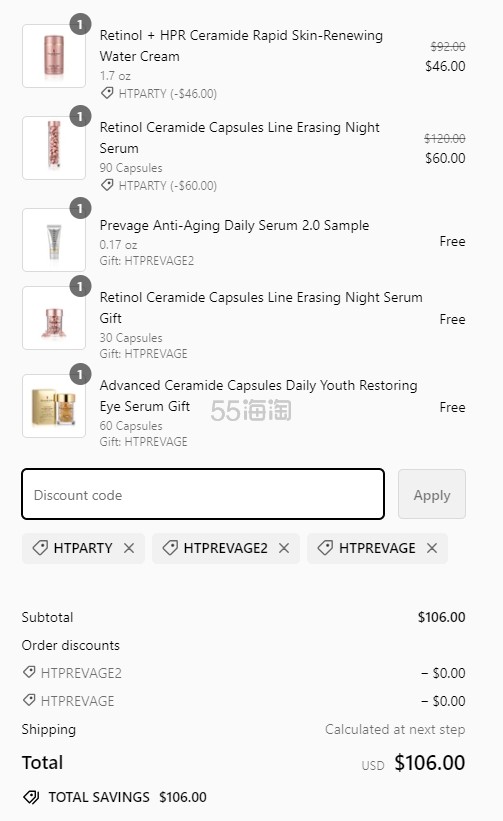503x821 pixels.
Task: Open the 30 Capsules Serum Gift thumbnail
Action: (x=54, y=318)
